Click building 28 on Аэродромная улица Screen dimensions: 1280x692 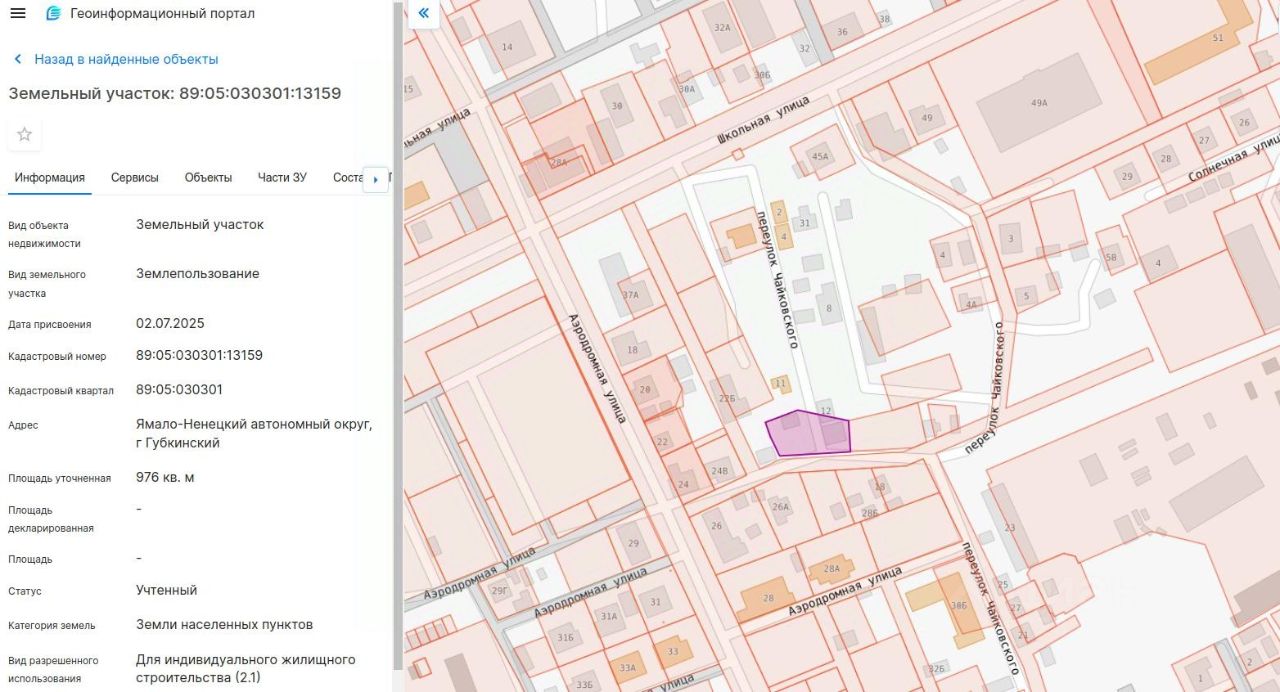(x=768, y=598)
